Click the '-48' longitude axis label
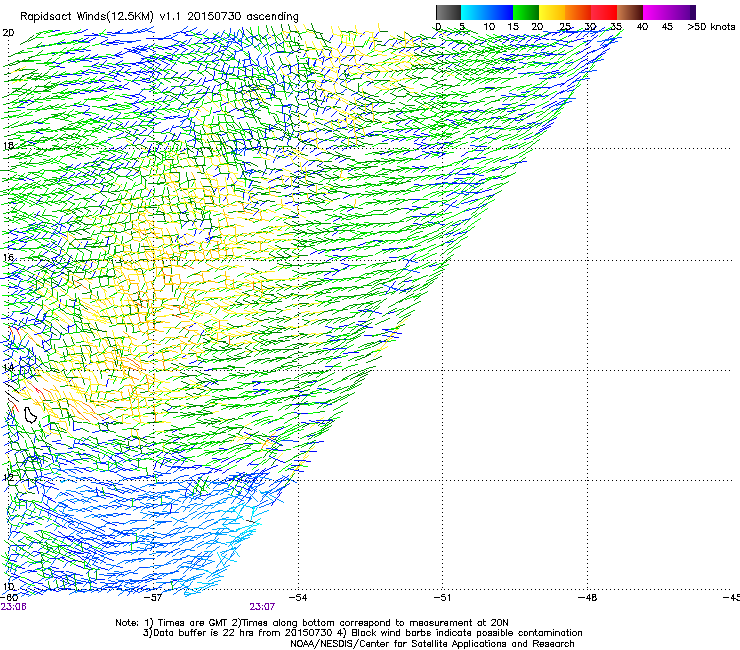The image size is (740, 650). pos(587,598)
